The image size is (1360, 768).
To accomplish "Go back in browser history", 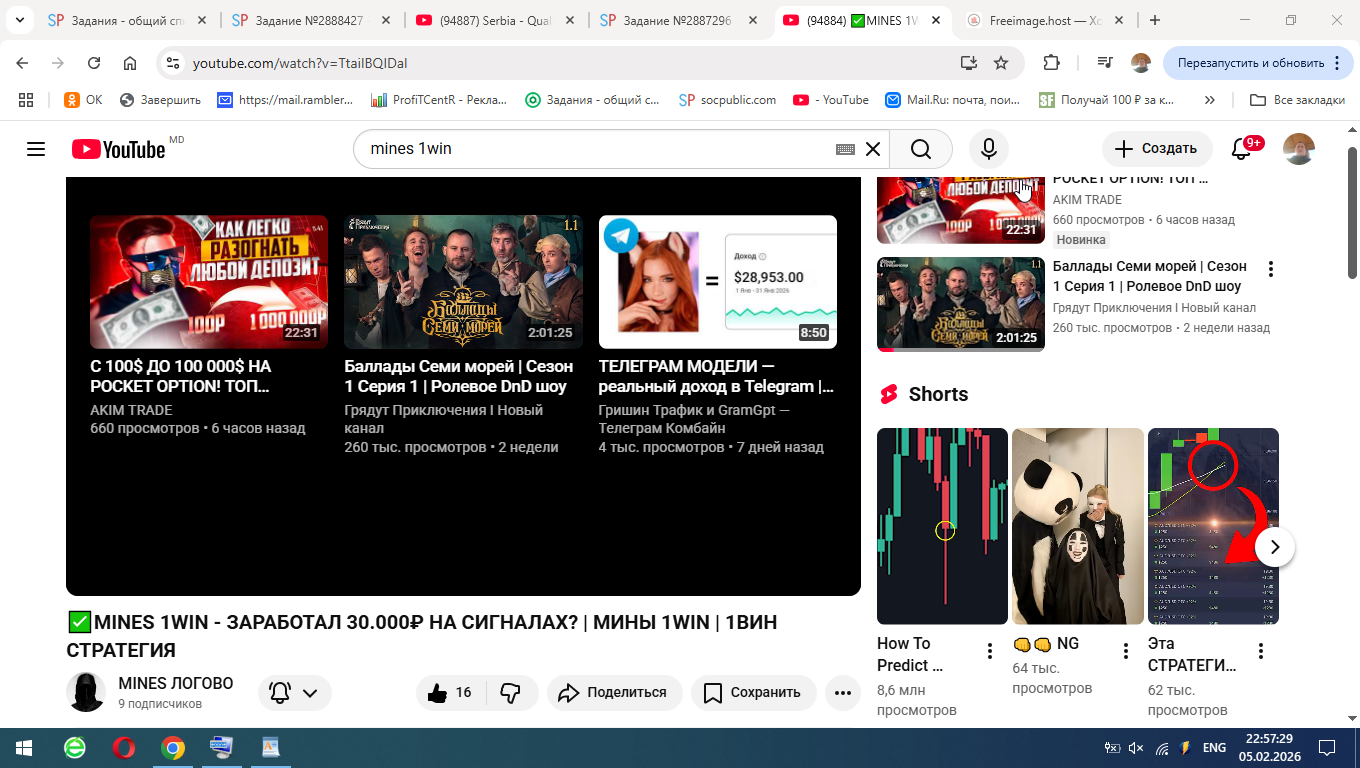I will tap(22, 63).
